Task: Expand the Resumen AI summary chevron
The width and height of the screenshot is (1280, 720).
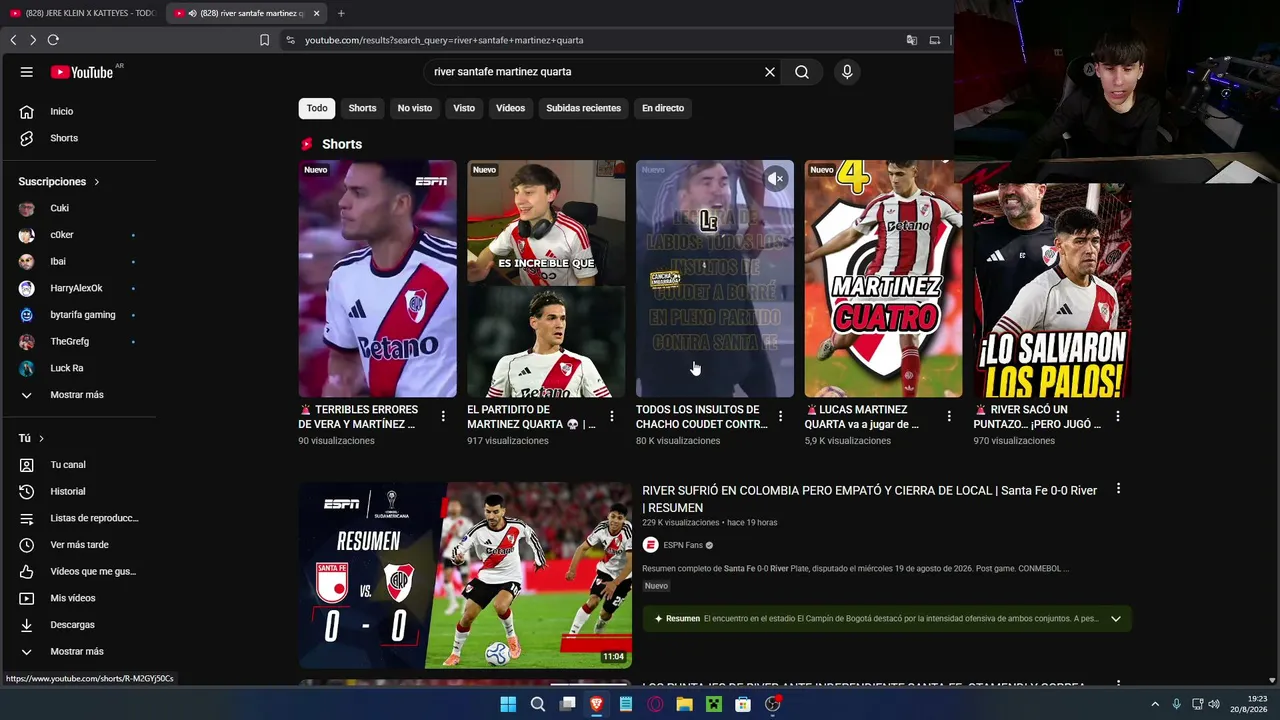Action: 1116,619
